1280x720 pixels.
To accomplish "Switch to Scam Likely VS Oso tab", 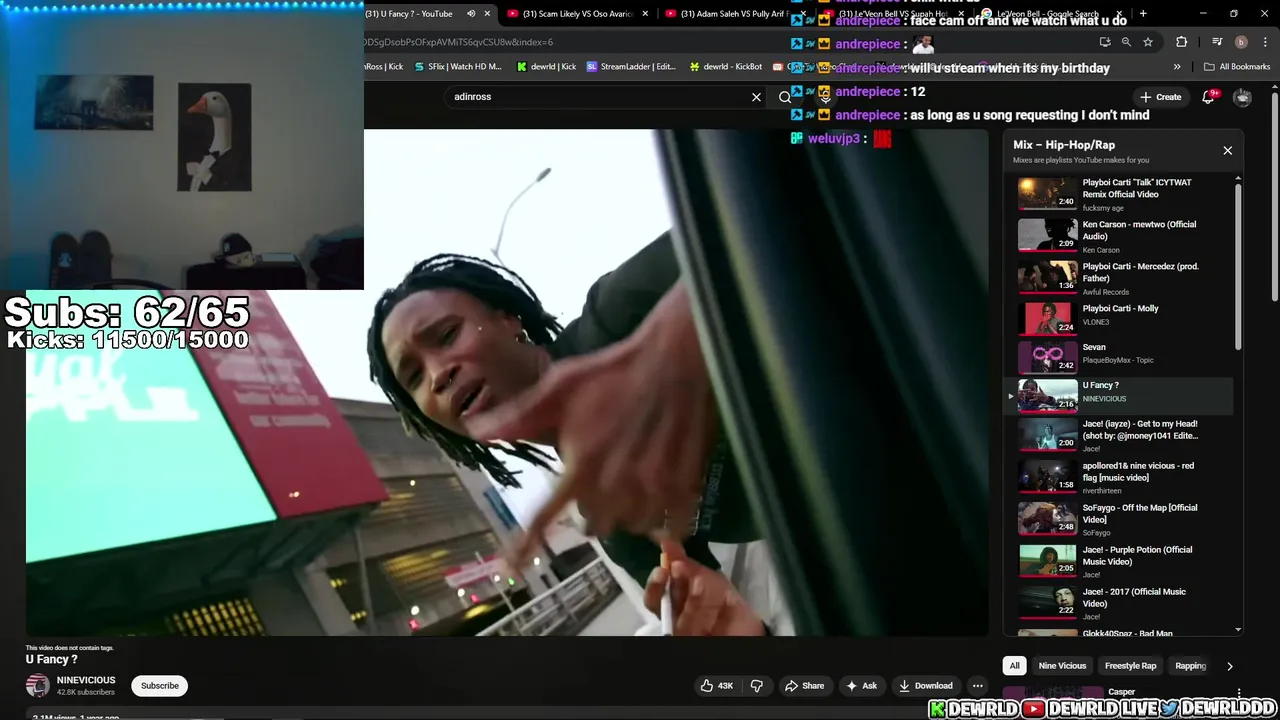I will point(576,14).
